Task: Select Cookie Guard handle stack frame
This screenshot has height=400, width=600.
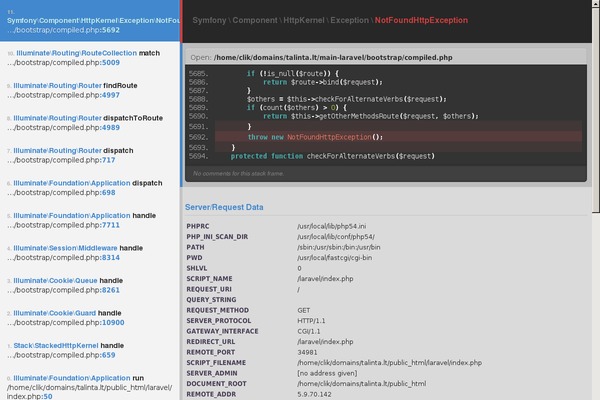Action: click(90, 318)
